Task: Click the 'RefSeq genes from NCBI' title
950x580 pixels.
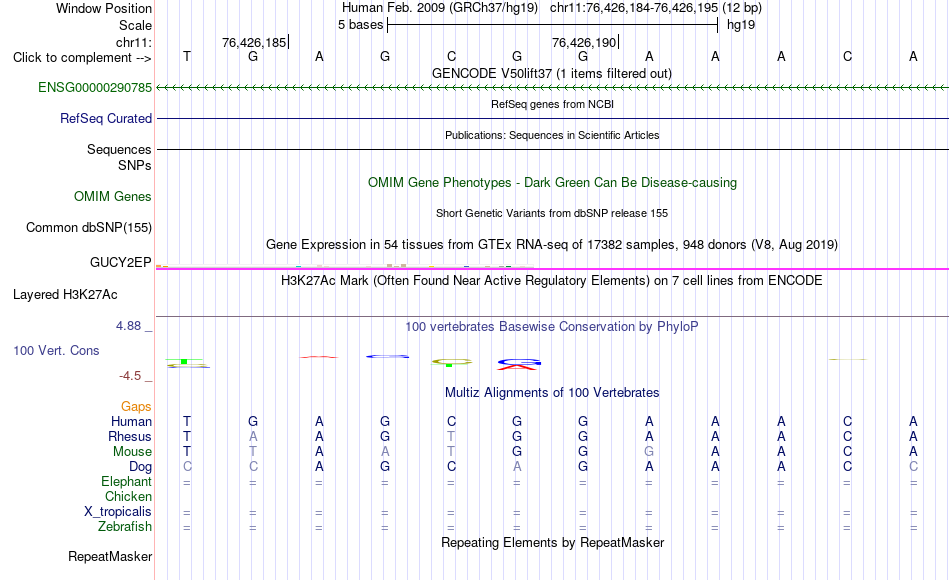Action: (552, 104)
